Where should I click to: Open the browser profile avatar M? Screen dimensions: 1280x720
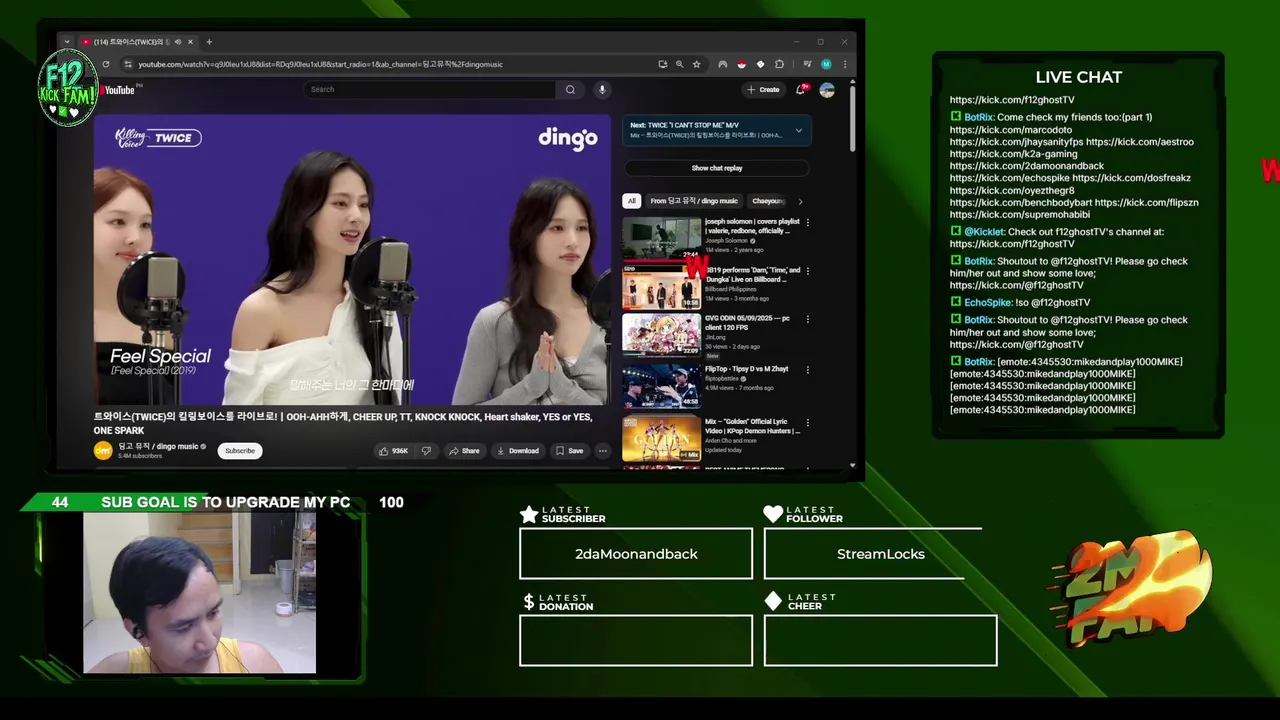[x=826, y=64]
